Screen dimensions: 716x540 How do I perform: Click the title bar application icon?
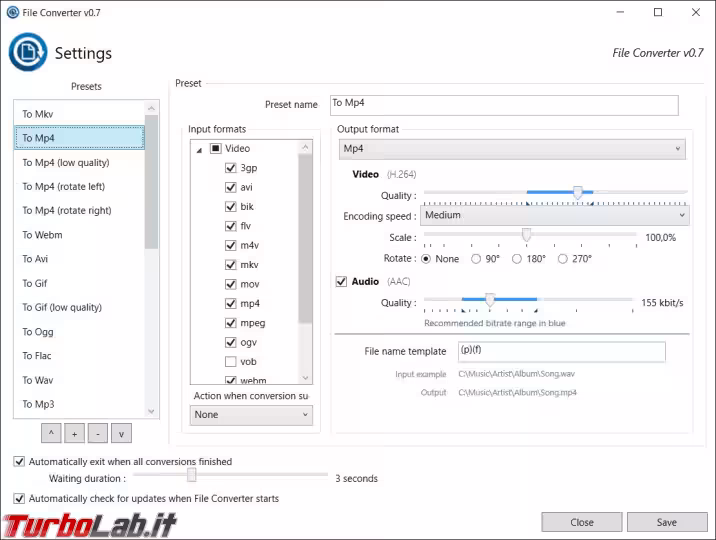[x=13, y=12]
